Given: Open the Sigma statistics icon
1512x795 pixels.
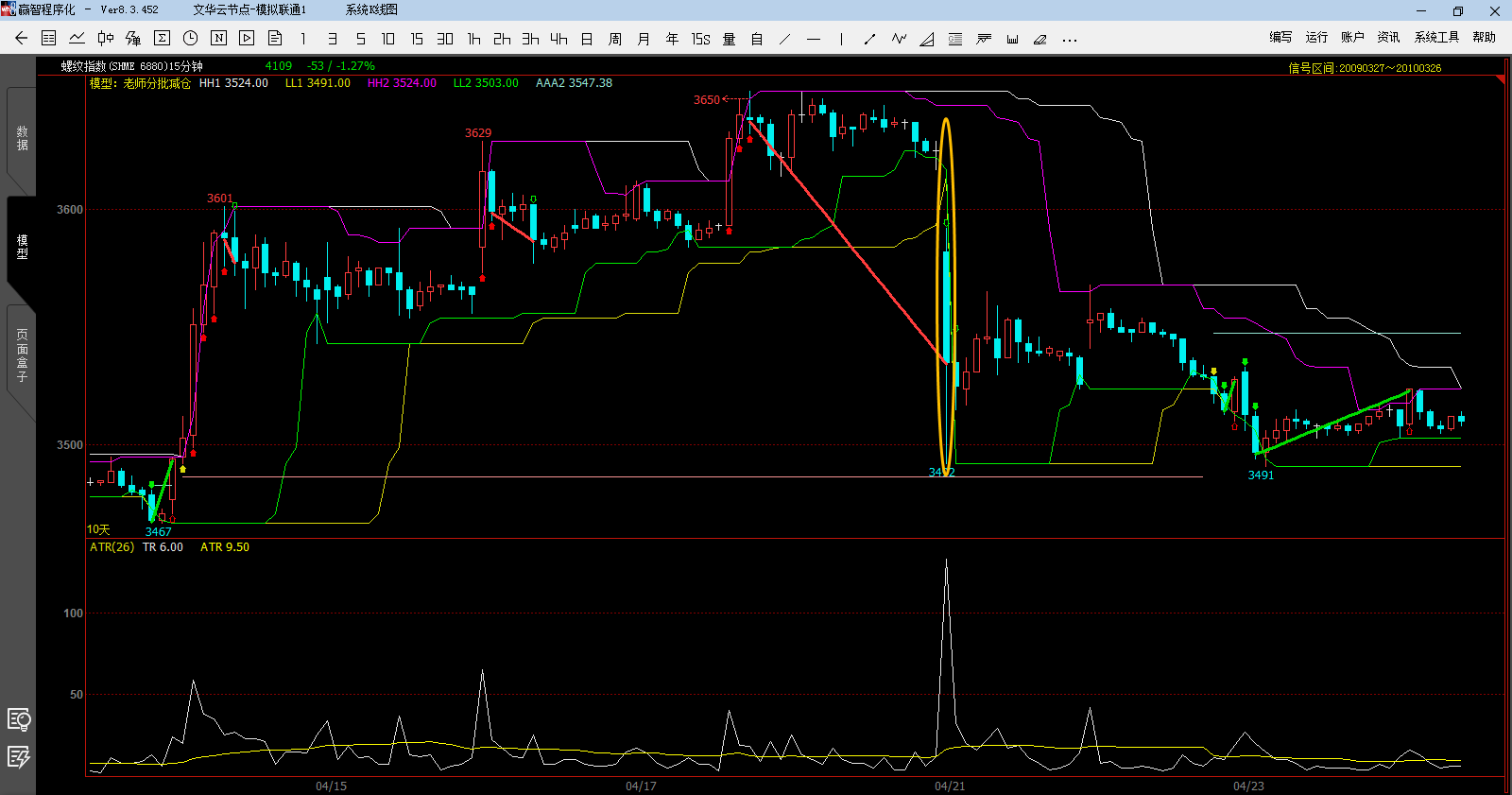Looking at the screenshot, I should [x=162, y=39].
